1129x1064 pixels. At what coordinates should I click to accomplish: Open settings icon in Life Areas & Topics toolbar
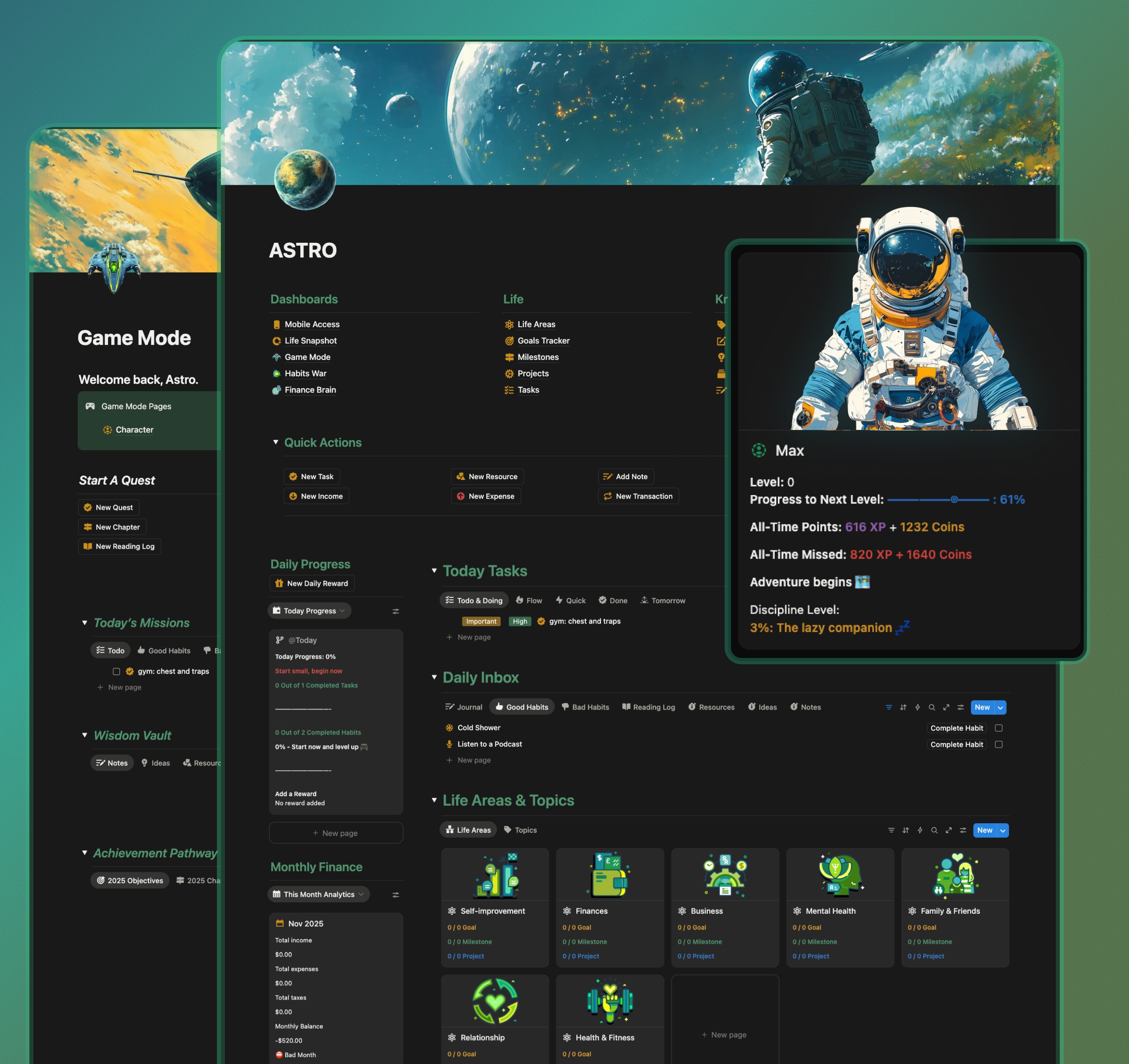[x=963, y=830]
